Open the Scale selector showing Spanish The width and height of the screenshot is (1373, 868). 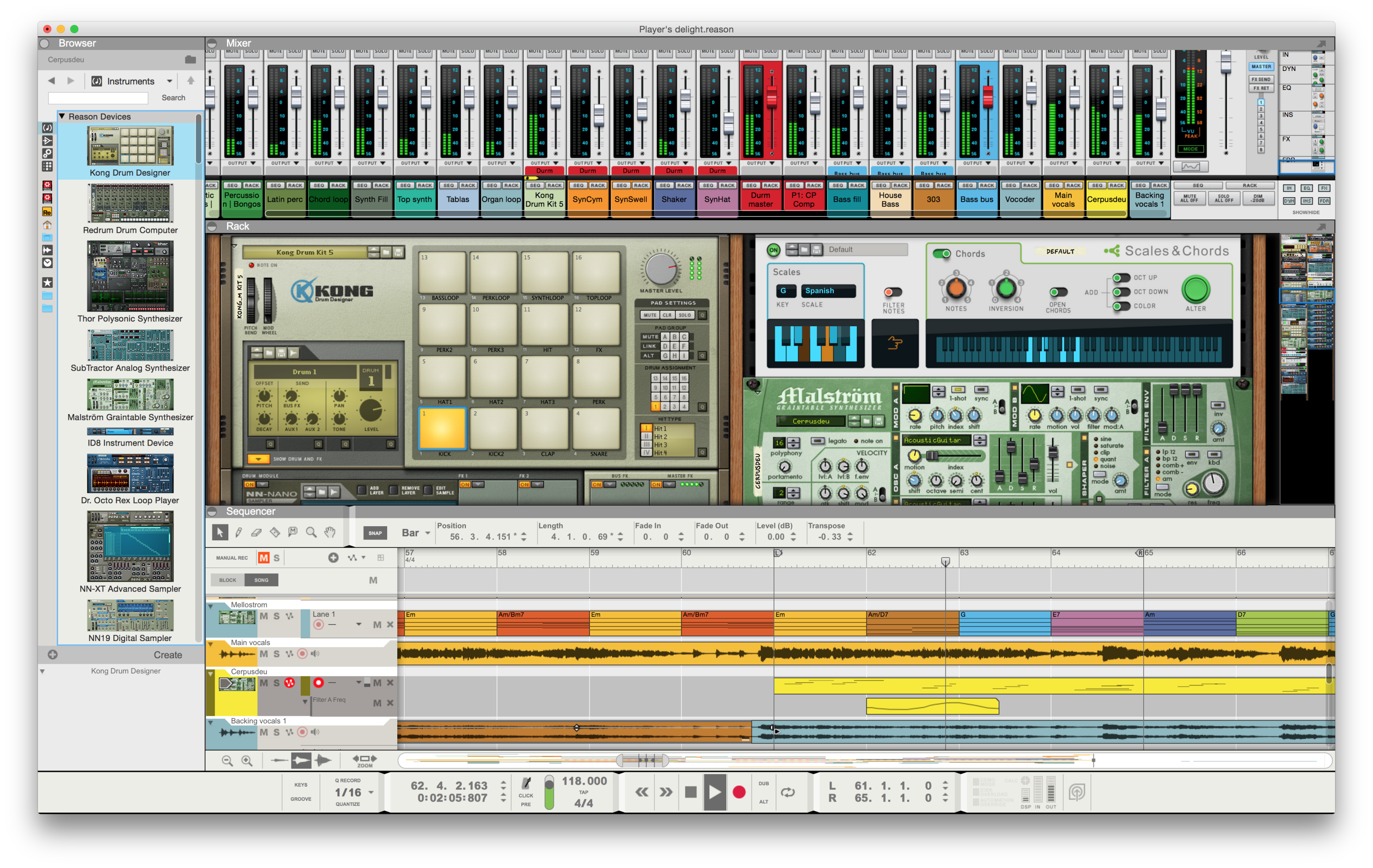coord(828,291)
